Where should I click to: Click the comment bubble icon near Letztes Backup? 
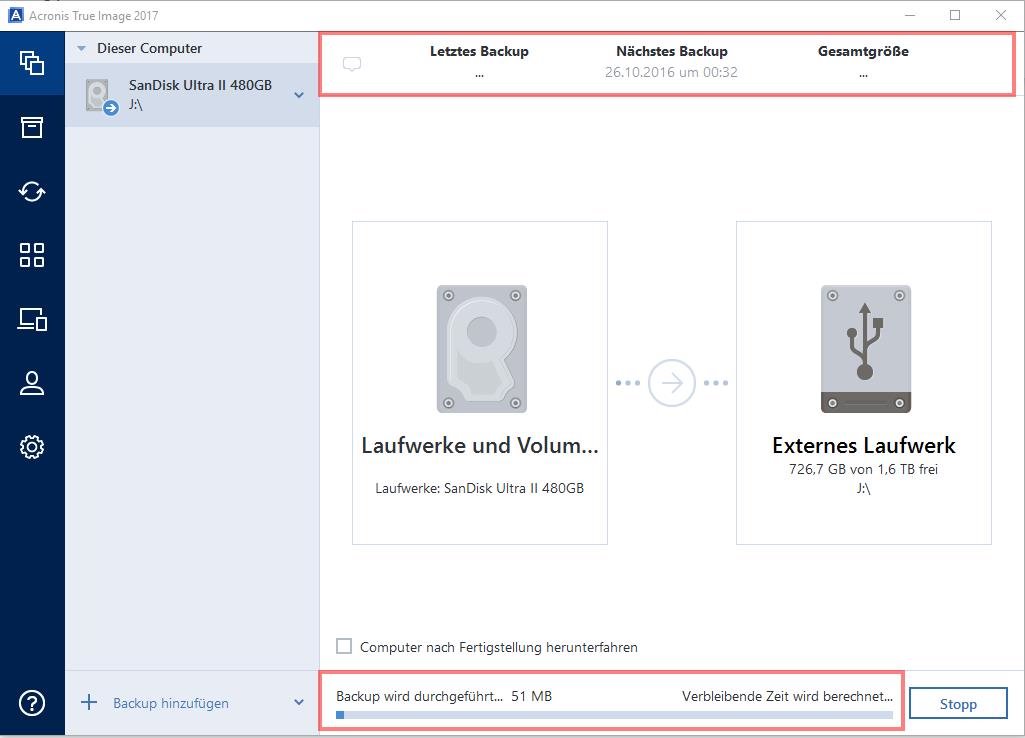tap(352, 64)
